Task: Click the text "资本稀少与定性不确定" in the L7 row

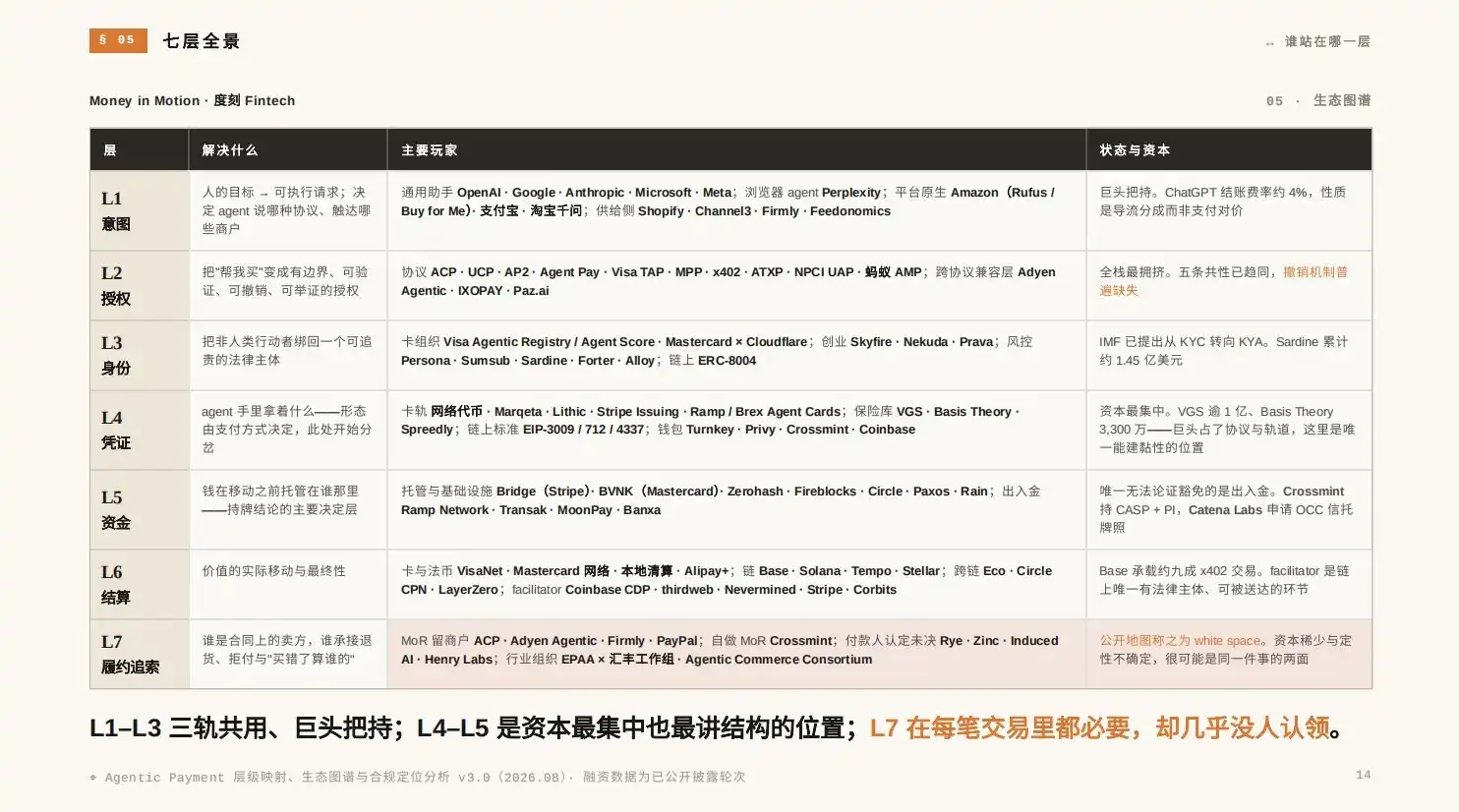Action: 1226,650
